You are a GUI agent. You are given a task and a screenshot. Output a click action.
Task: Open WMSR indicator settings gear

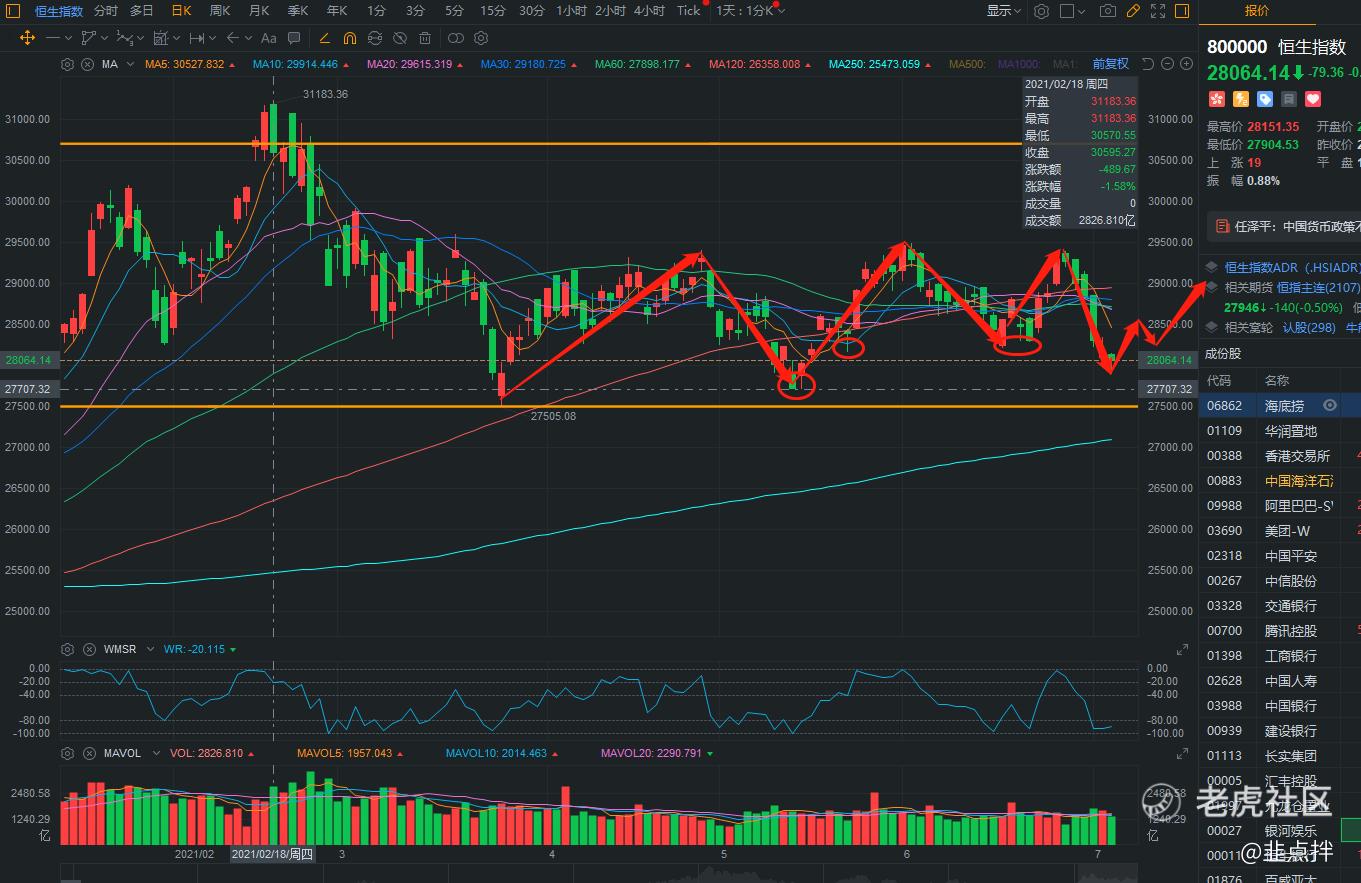click(x=67, y=649)
